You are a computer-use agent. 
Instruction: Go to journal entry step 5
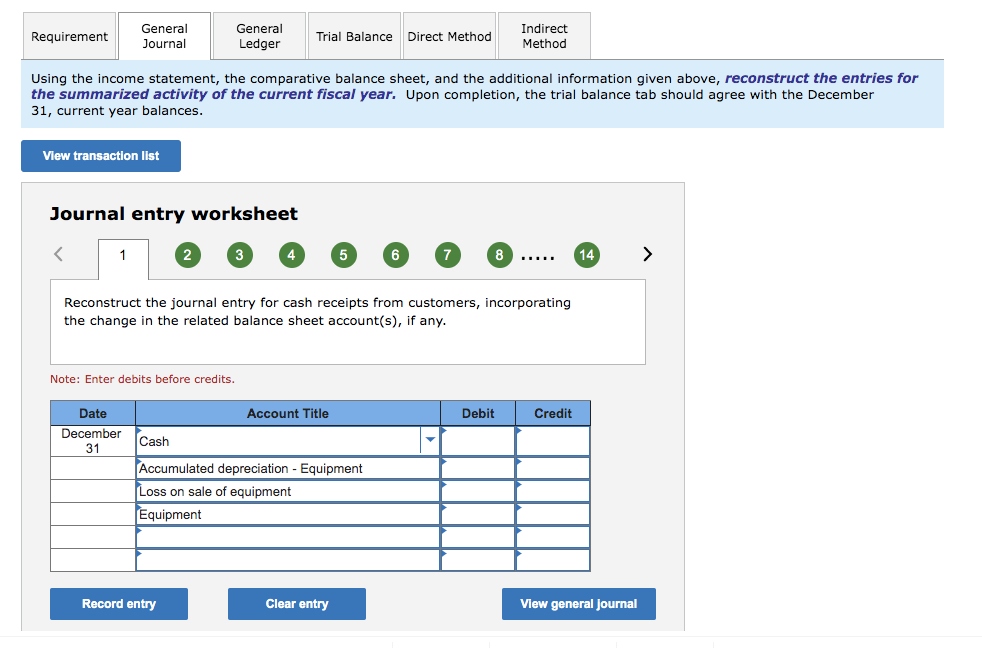(x=343, y=255)
